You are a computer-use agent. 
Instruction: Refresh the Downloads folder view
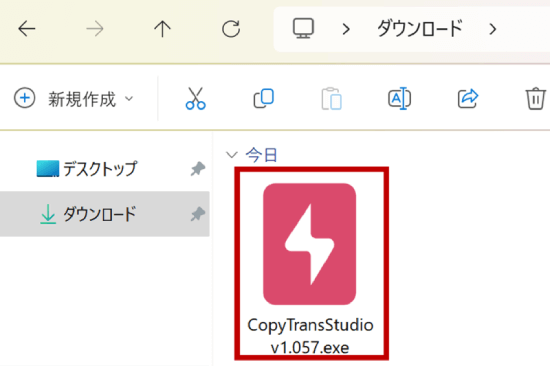click(x=231, y=29)
